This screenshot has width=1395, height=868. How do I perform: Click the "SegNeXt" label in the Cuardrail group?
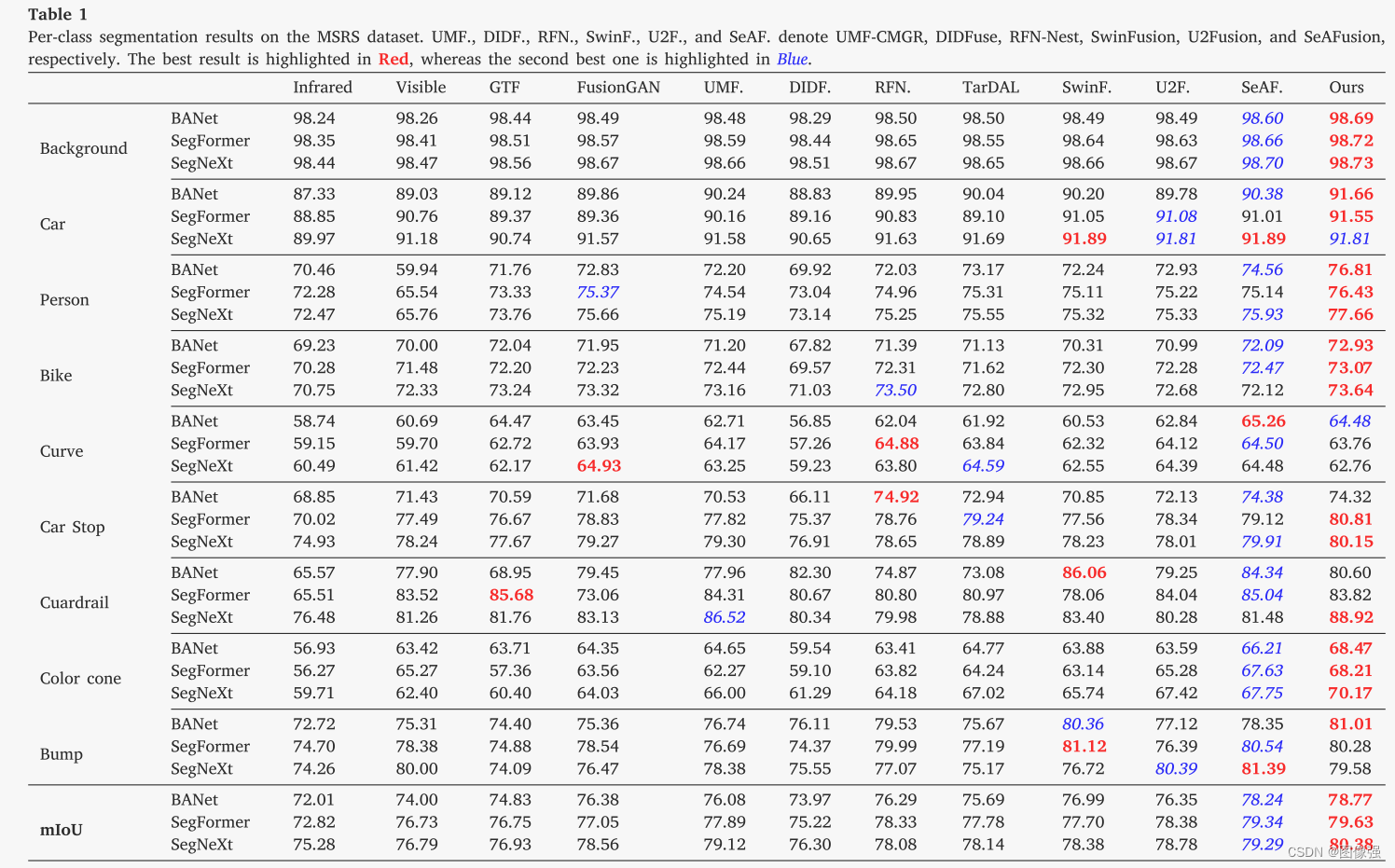click(x=201, y=617)
